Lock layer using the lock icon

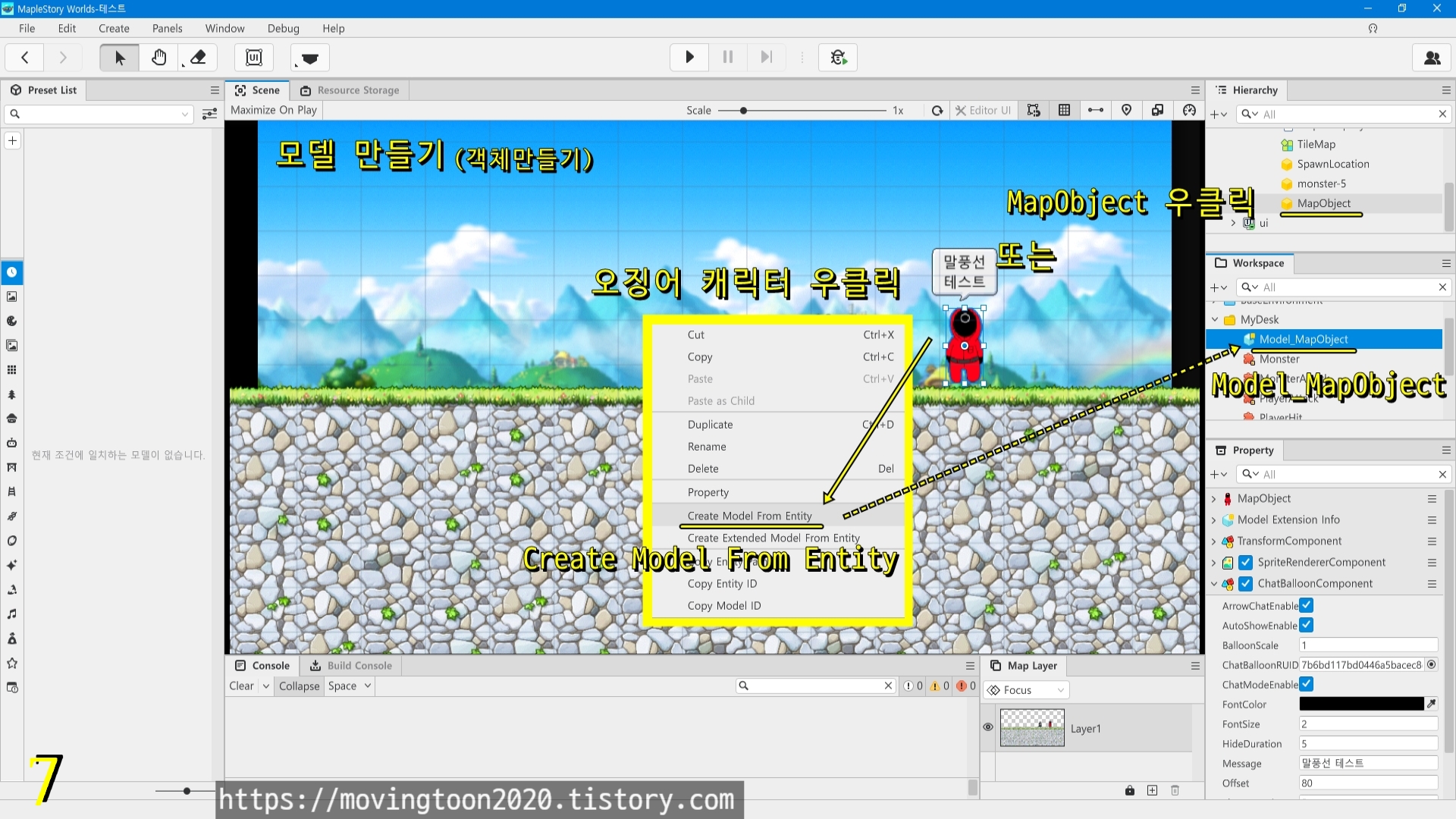coord(1130,791)
